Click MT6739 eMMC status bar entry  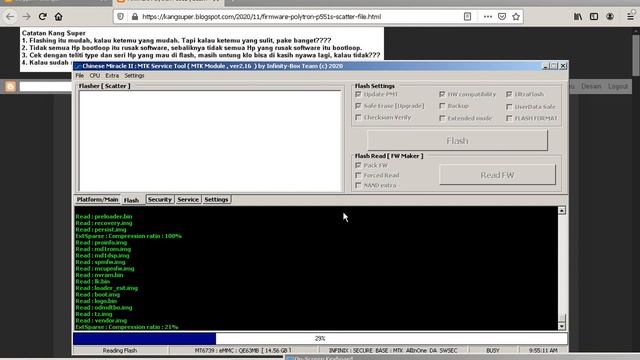(243, 350)
